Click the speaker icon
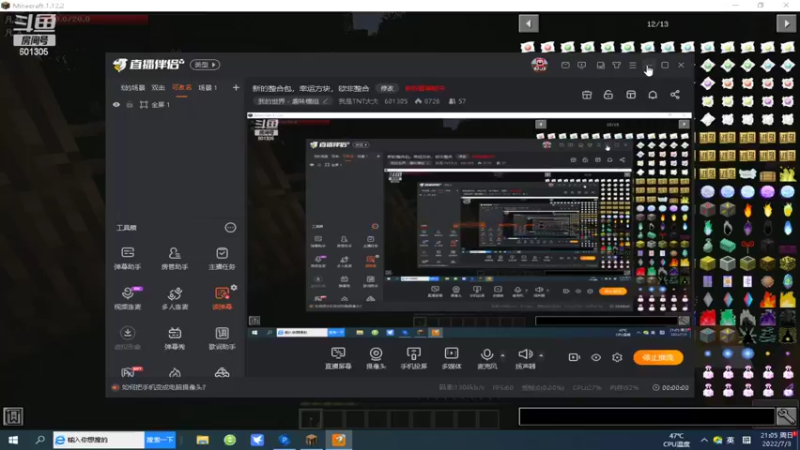 click(x=526, y=354)
